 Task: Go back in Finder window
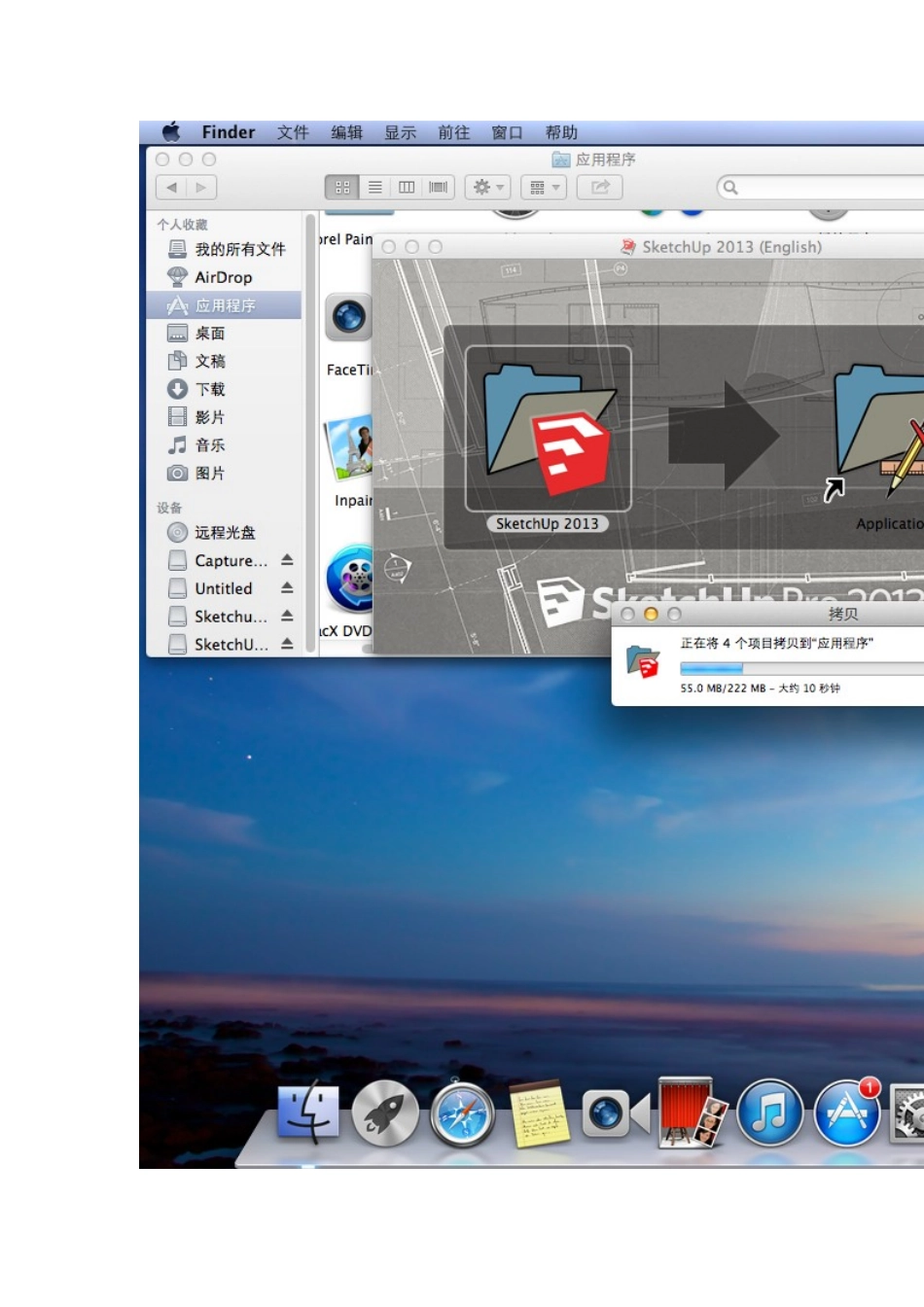(x=171, y=188)
